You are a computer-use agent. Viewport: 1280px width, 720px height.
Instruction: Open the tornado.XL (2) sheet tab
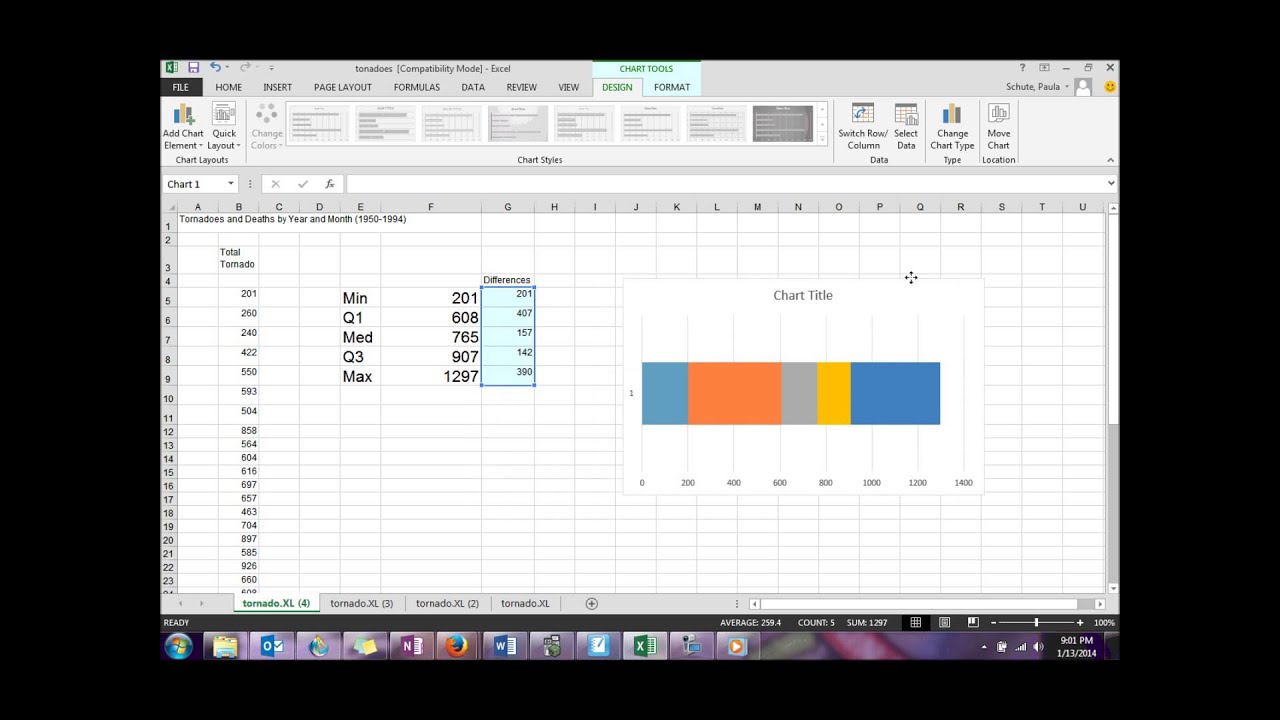(447, 603)
